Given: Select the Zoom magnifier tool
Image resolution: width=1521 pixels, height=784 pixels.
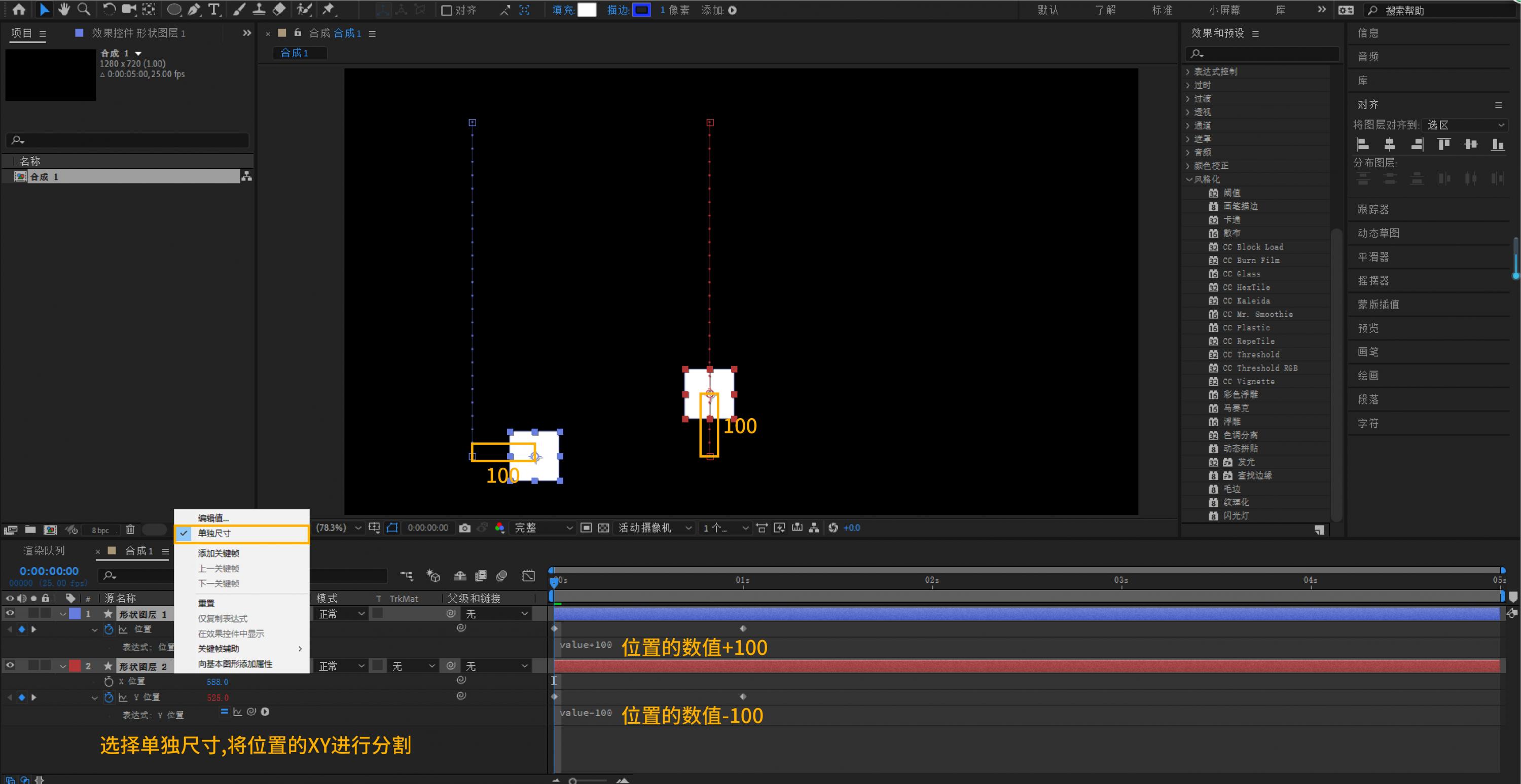Looking at the screenshot, I should [x=84, y=10].
